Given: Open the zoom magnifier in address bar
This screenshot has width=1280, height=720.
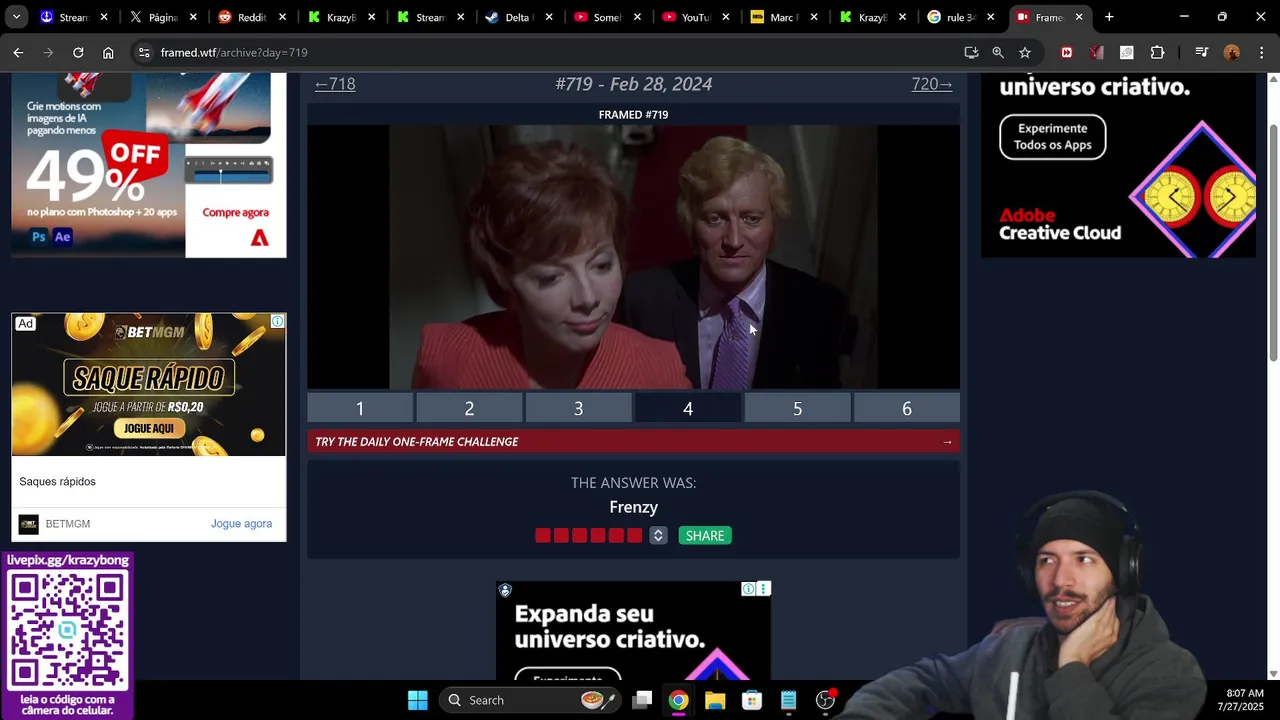Looking at the screenshot, I should point(998,52).
